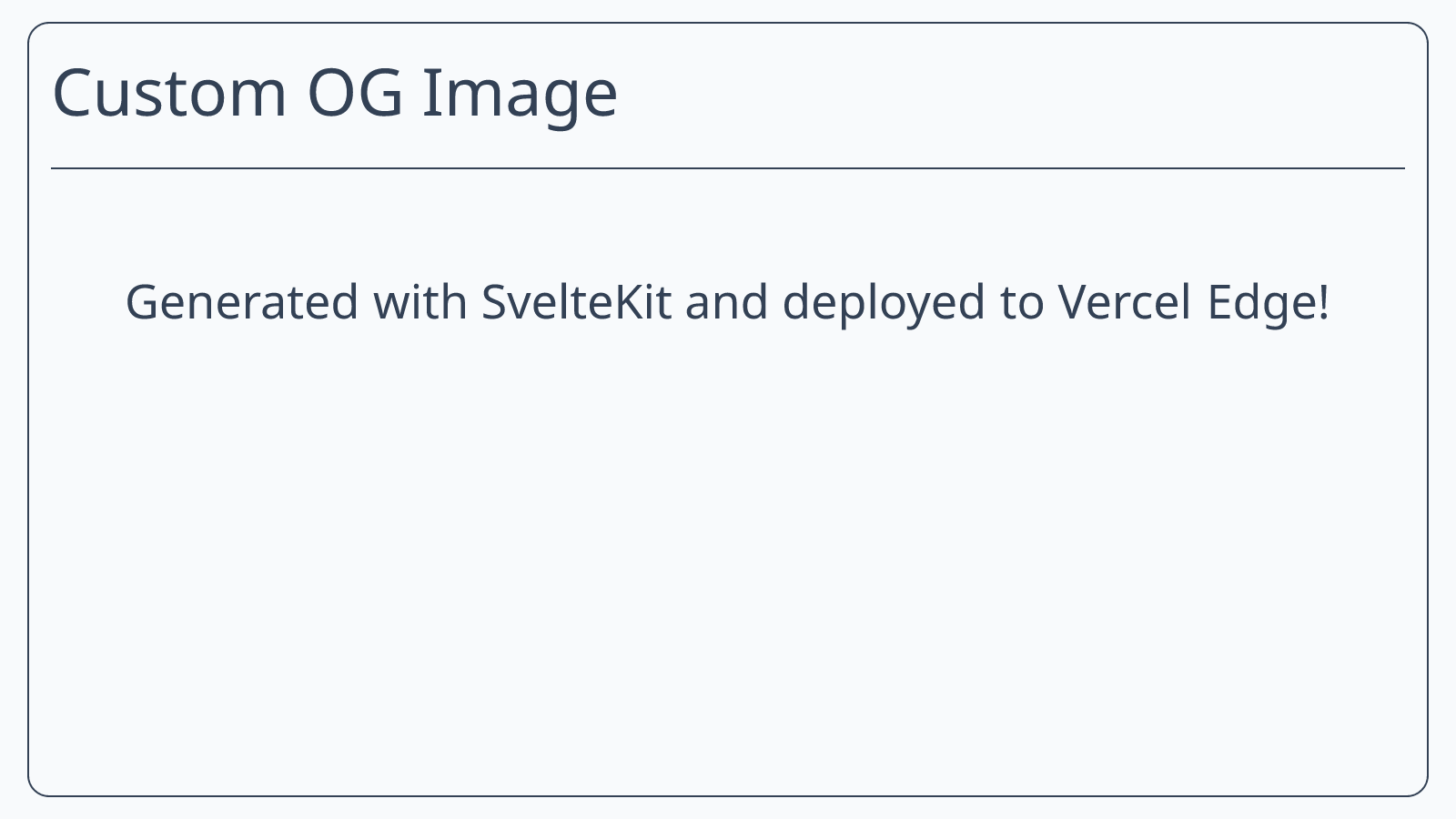Viewport: 1456px width, 819px height.
Task: Click the horizontal divider line below the title
Action: [728, 168]
